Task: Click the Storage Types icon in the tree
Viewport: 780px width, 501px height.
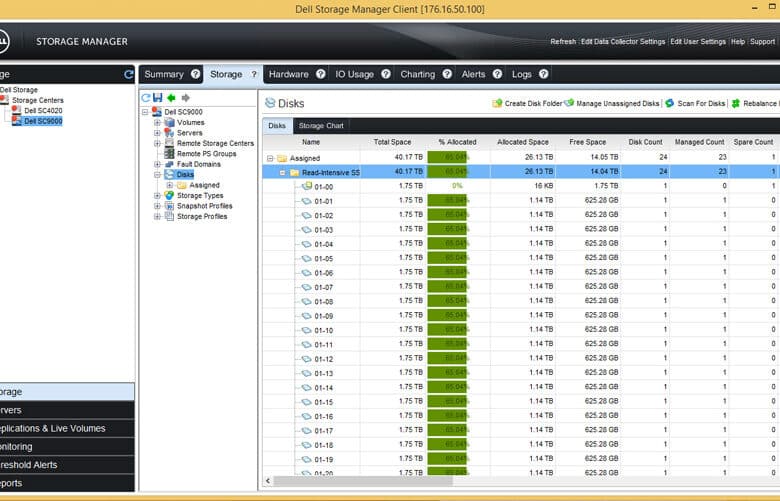Action: tap(170, 196)
